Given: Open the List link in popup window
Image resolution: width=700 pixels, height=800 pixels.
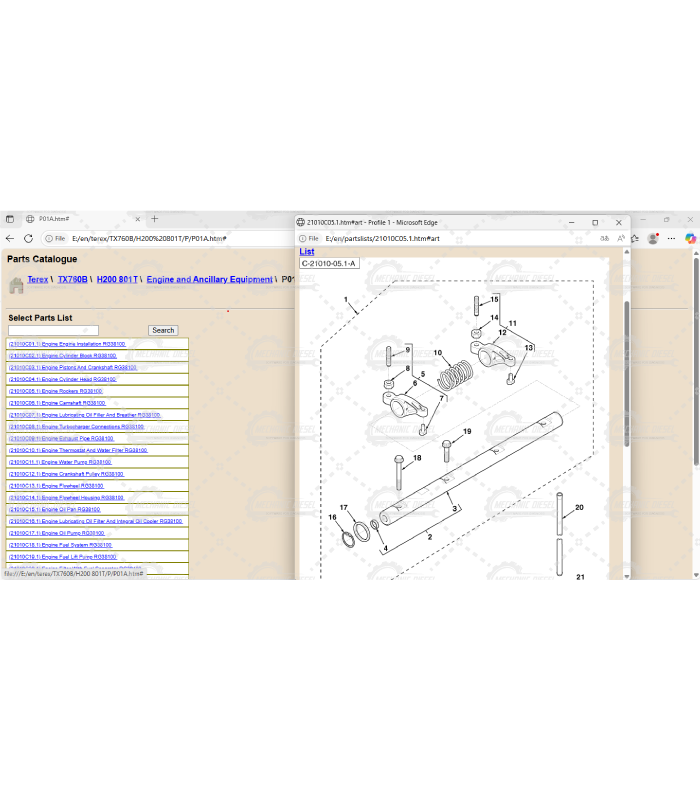Looking at the screenshot, I should pos(307,252).
